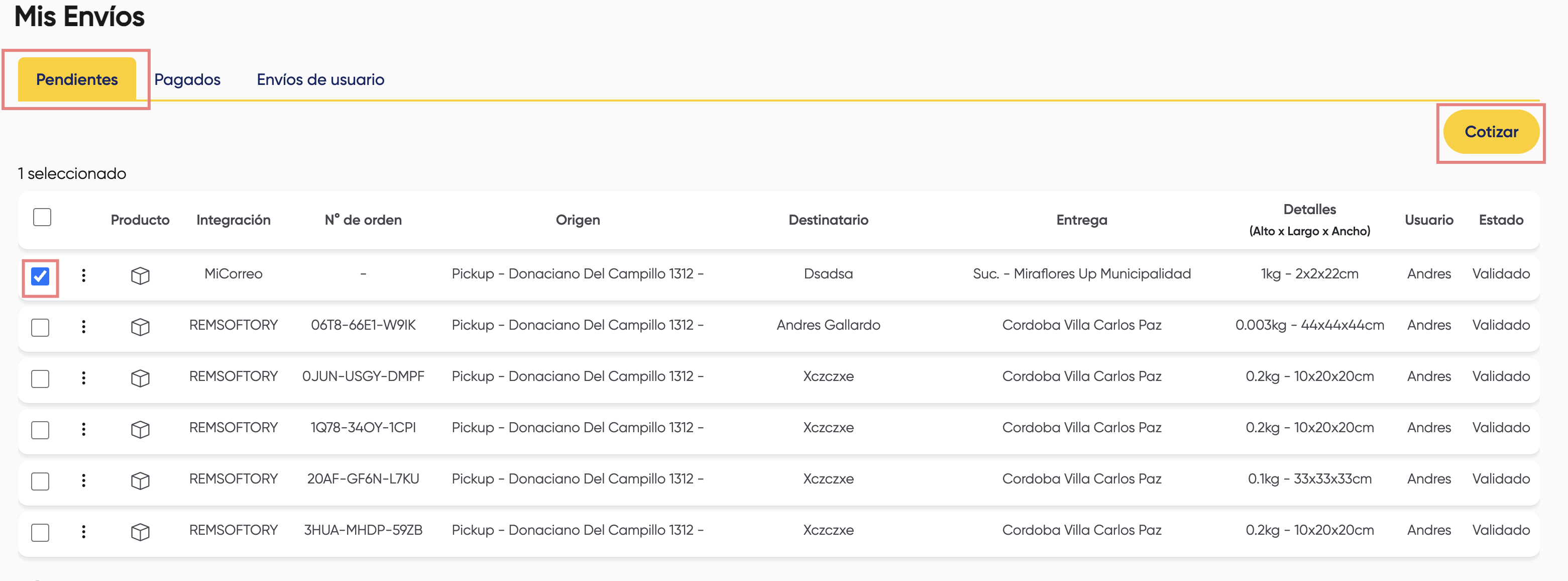Click the N° de orden column header
The width and height of the screenshot is (1568, 581).
point(363,220)
